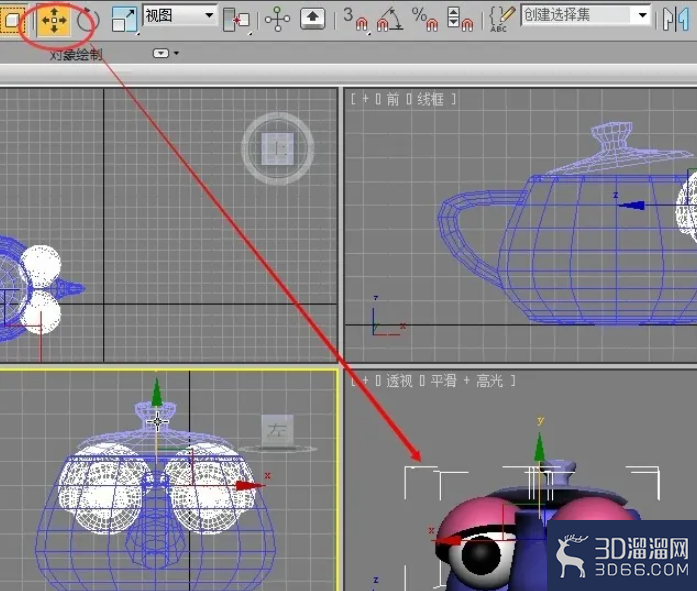
Task: Open the 前 view label menu
Action: [393, 99]
